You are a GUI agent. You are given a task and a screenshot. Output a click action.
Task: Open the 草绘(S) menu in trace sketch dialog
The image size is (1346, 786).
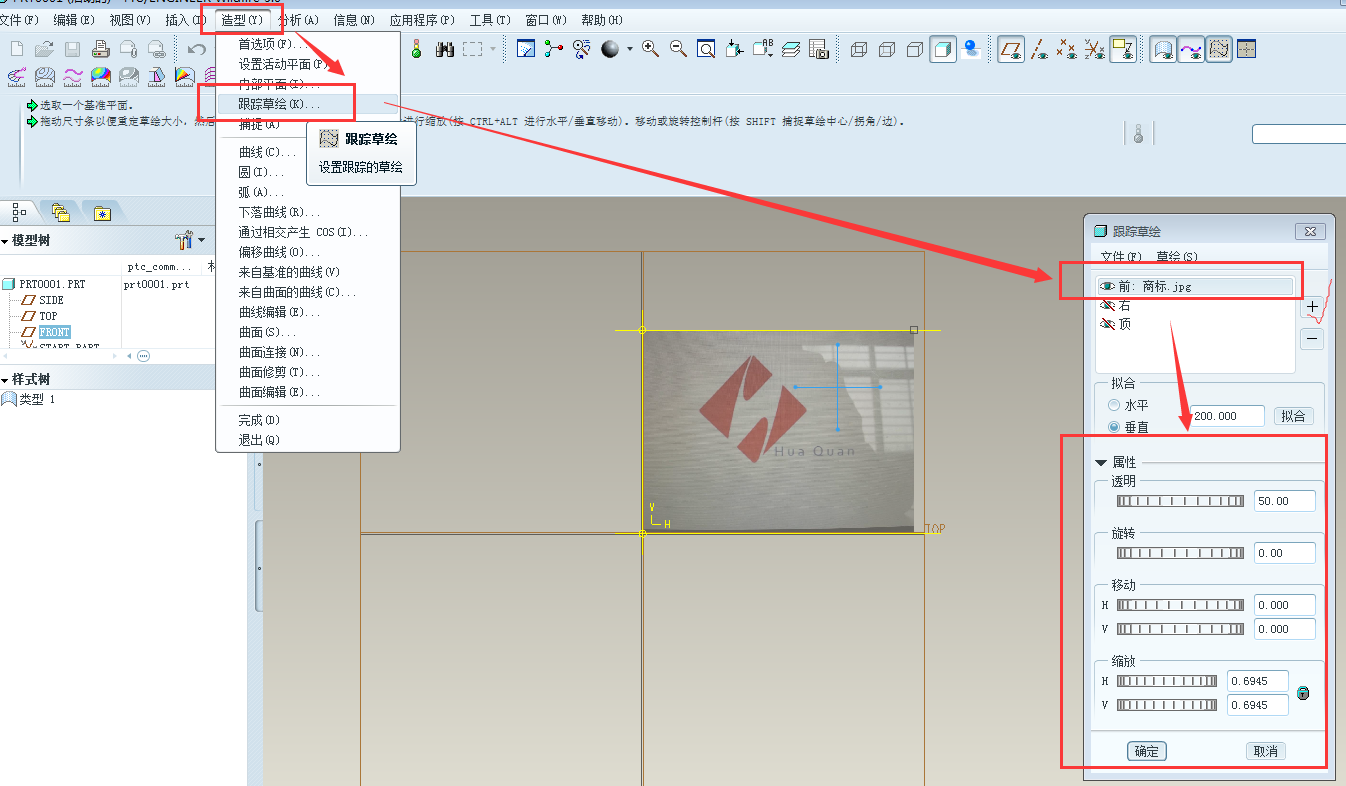1177,257
